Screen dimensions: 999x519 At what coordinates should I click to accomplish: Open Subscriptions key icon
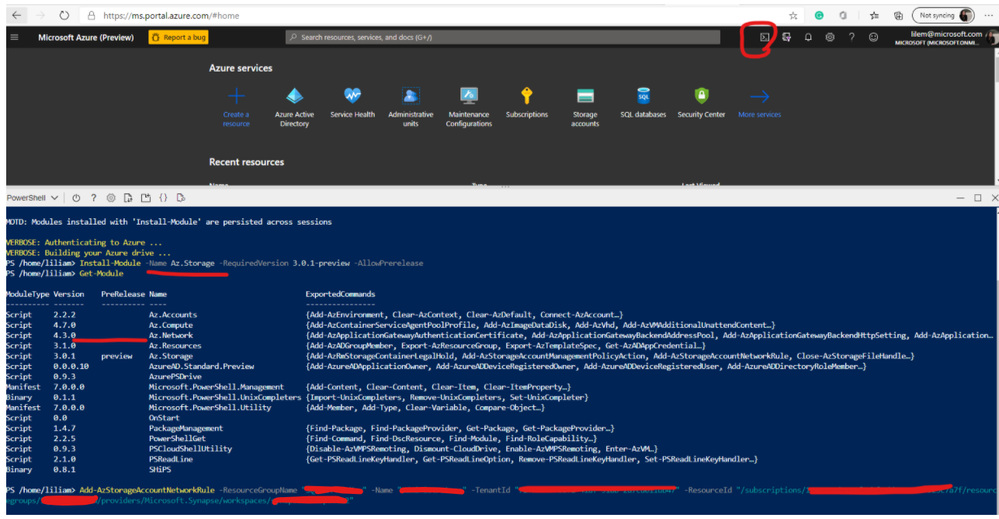coord(527,96)
